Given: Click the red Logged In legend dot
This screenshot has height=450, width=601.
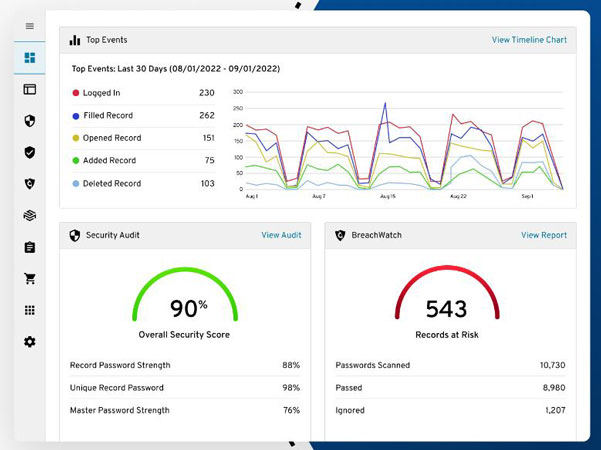Looking at the screenshot, I should pos(75,93).
